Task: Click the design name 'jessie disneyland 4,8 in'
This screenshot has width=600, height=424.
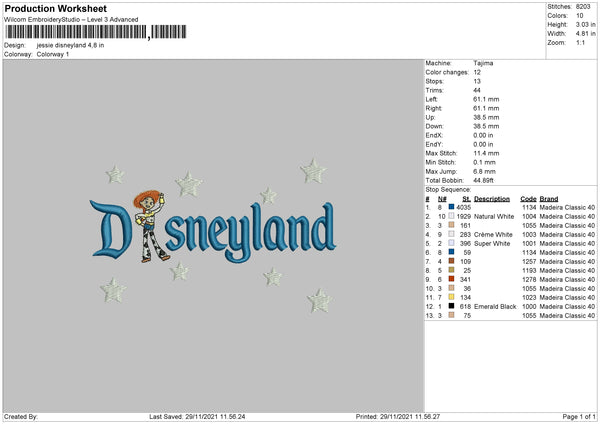Action: [x=70, y=45]
